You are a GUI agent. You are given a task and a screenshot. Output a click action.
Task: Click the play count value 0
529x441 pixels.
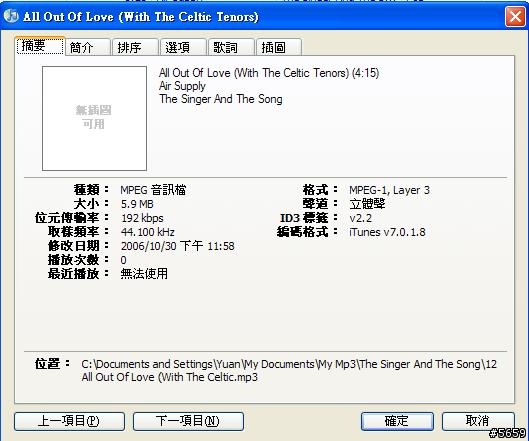123,260
